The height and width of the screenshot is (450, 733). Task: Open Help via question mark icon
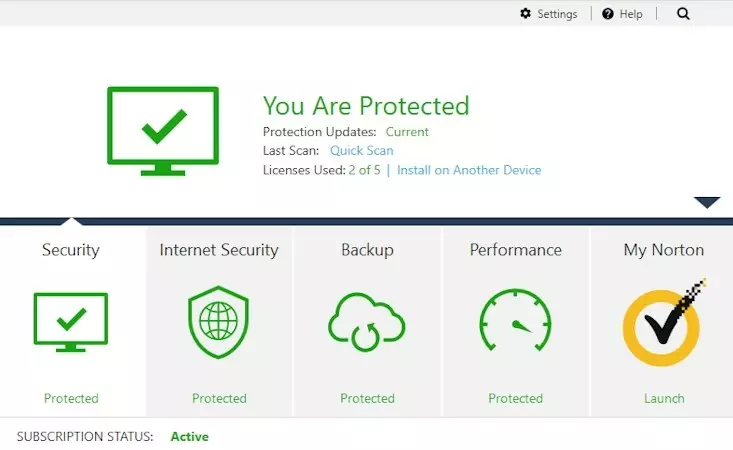(607, 14)
